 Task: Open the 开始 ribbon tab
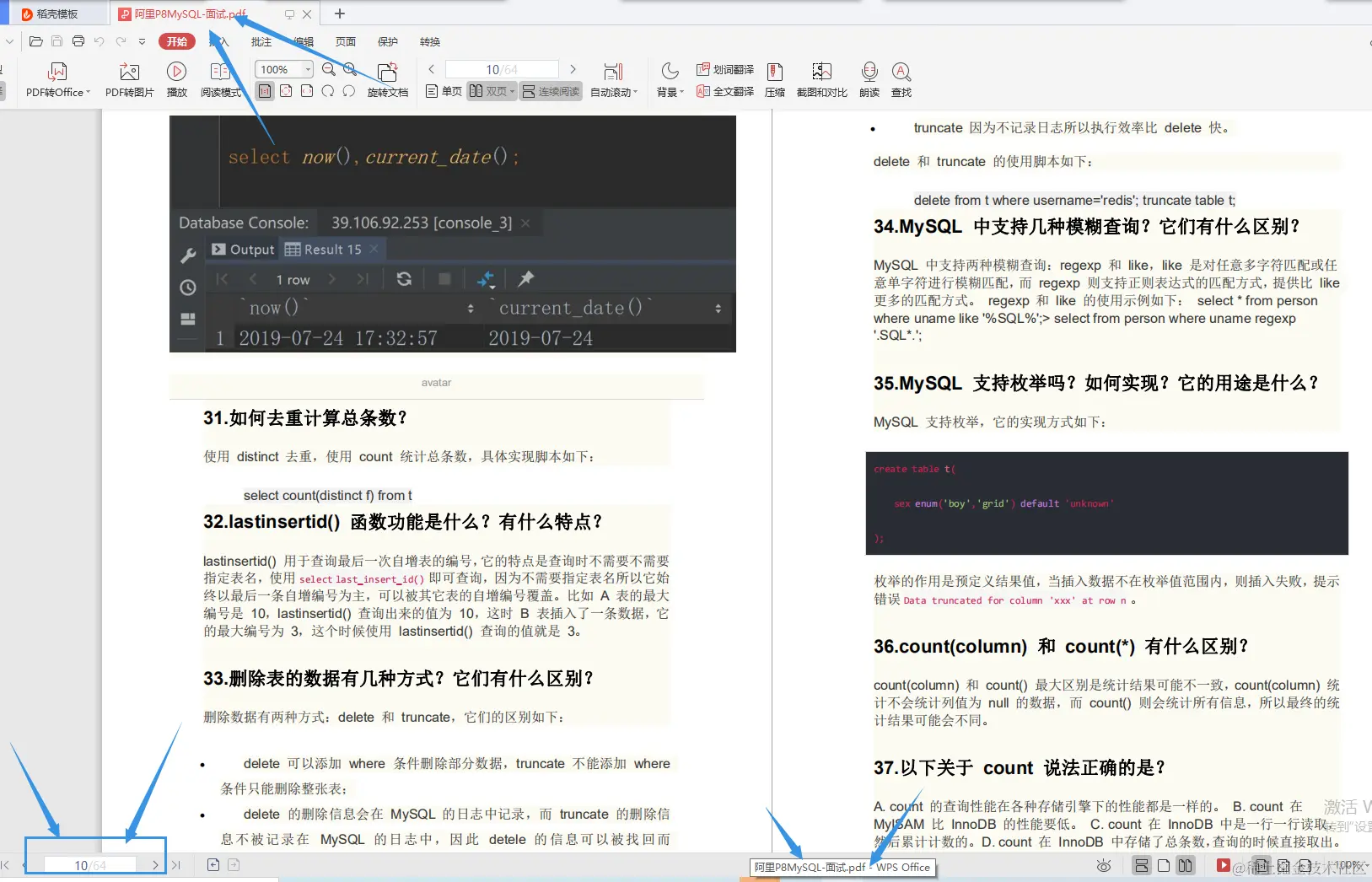177,41
